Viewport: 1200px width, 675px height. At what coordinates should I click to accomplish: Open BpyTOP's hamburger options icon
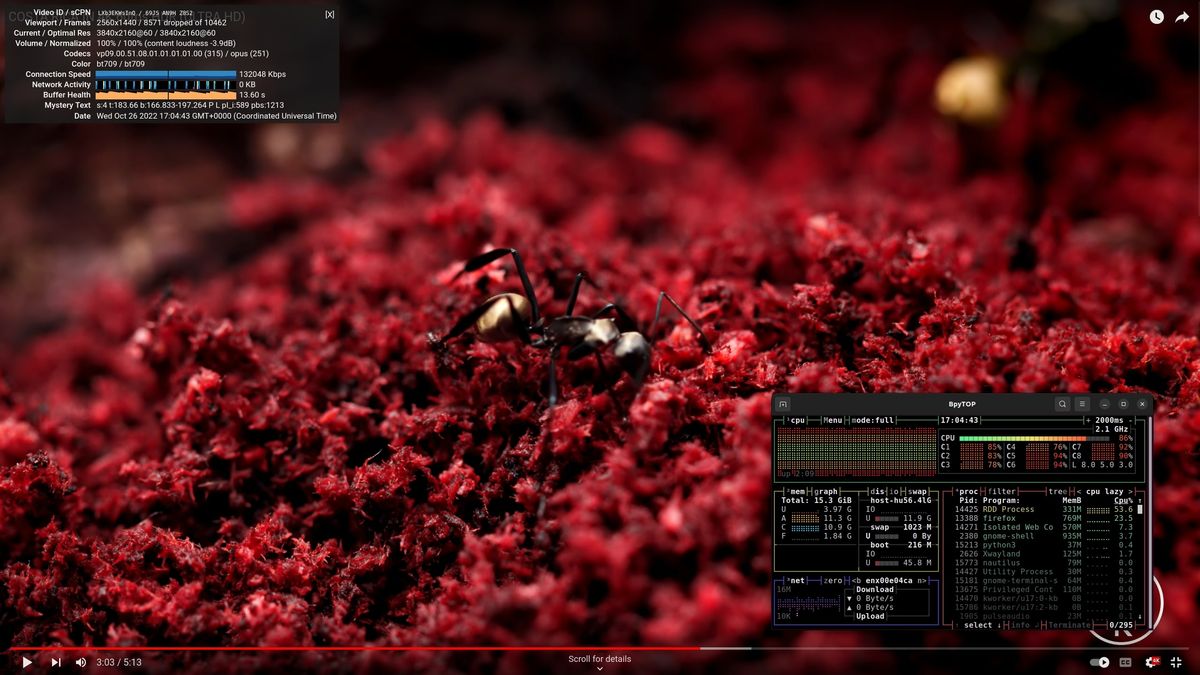pyautogui.click(x=1082, y=403)
